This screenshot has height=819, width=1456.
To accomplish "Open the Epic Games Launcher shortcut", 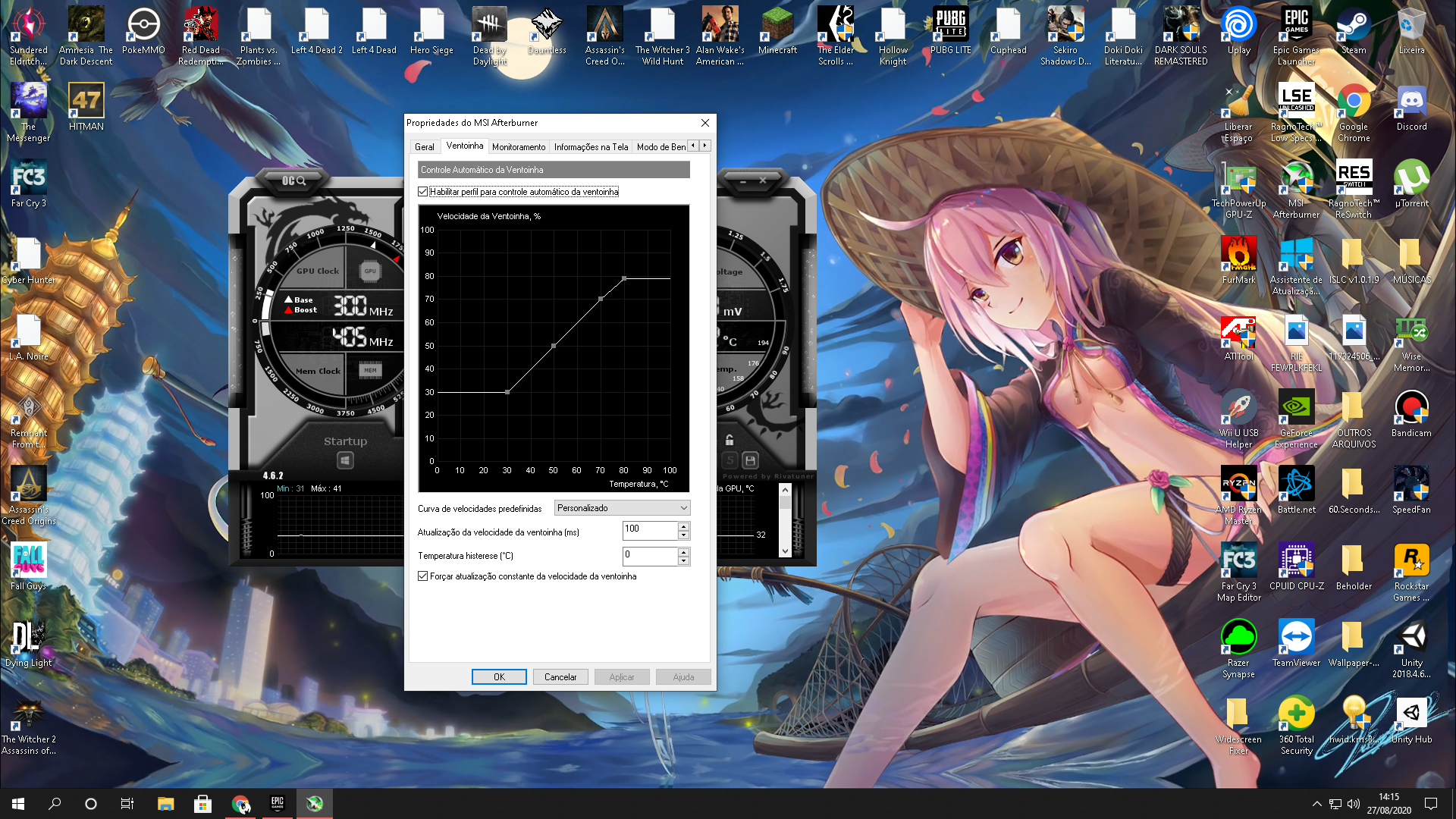I will click(1296, 37).
